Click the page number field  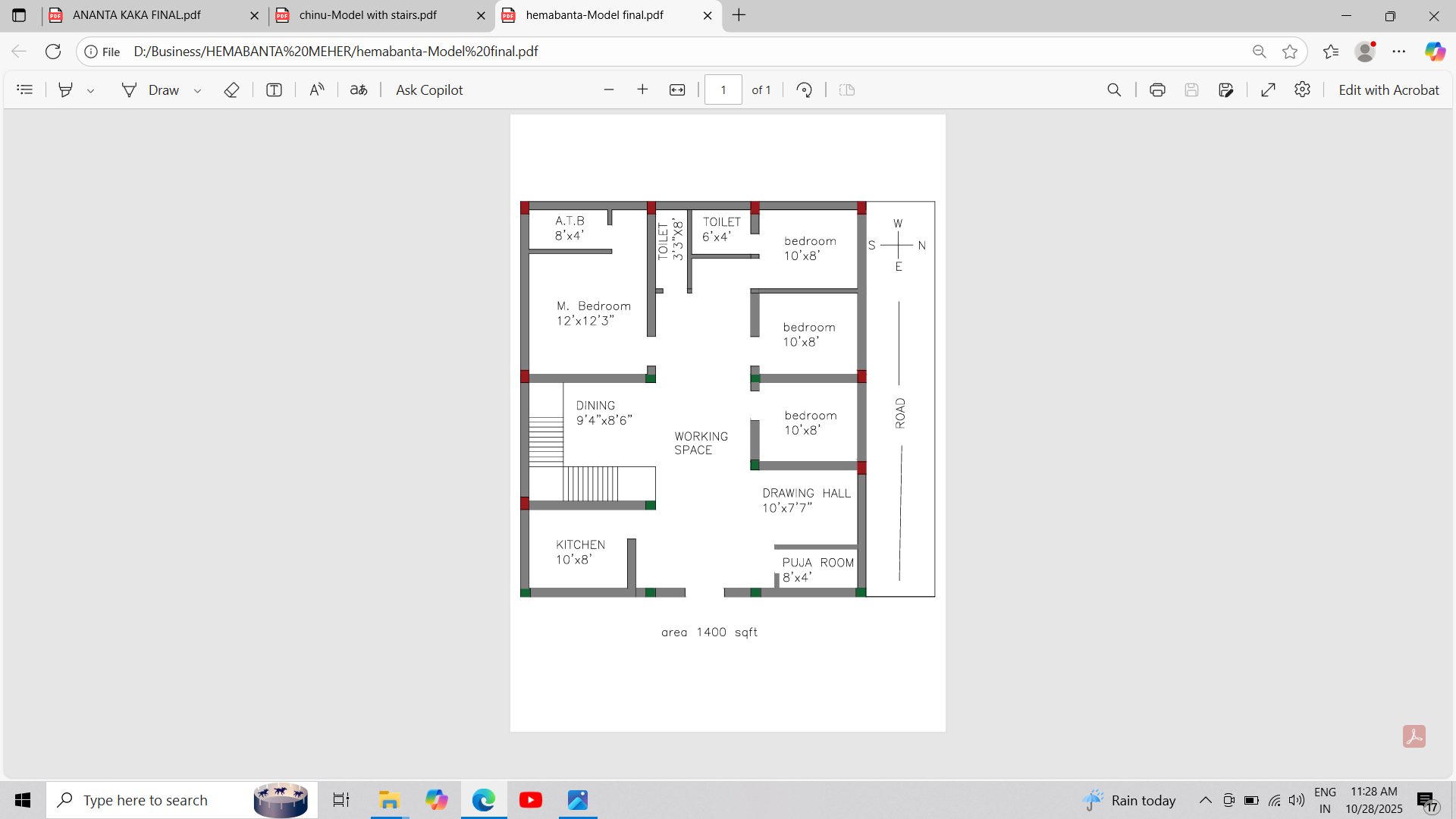pyautogui.click(x=723, y=89)
